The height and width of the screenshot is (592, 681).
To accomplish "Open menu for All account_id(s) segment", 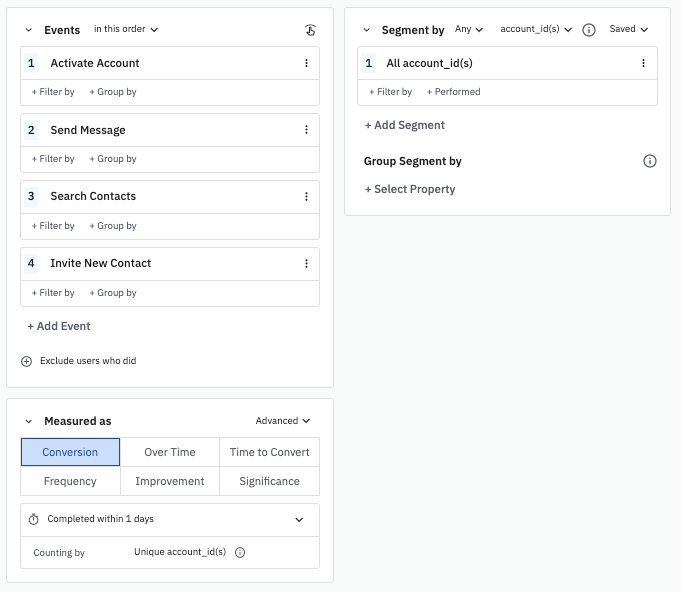I will [643, 63].
